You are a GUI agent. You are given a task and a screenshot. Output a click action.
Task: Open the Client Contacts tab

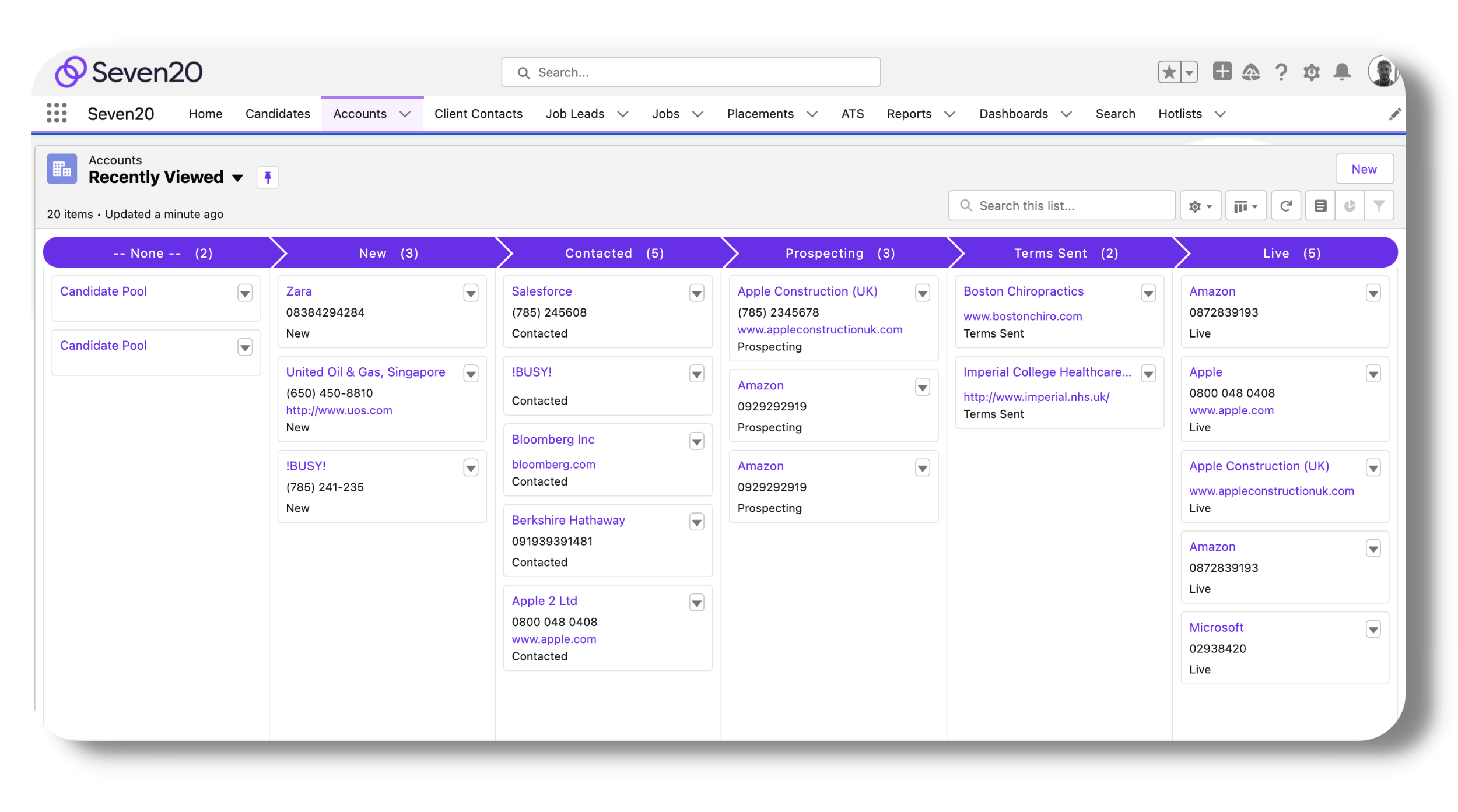coord(478,114)
